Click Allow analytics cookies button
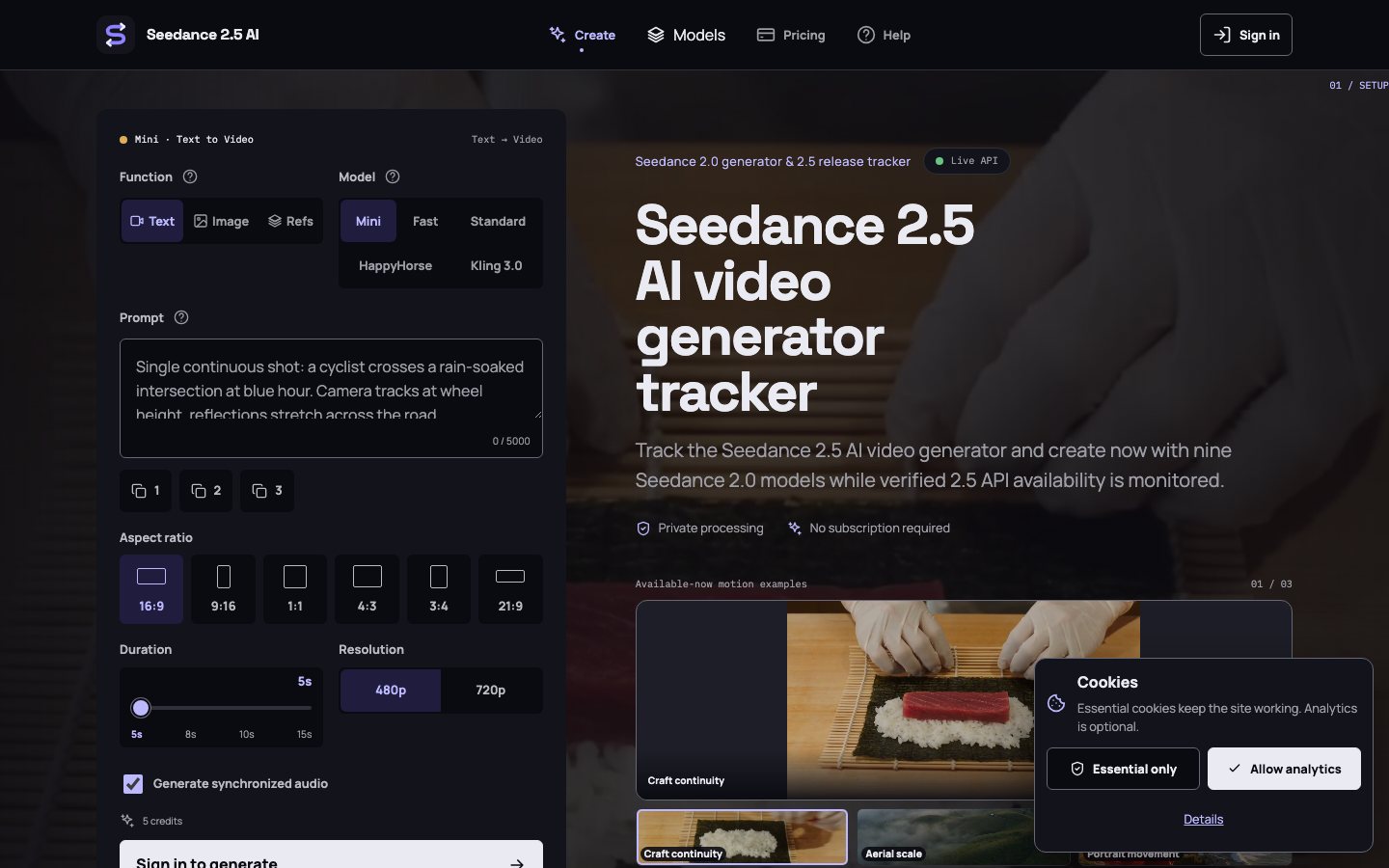This screenshot has width=1389, height=868. tap(1284, 769)
